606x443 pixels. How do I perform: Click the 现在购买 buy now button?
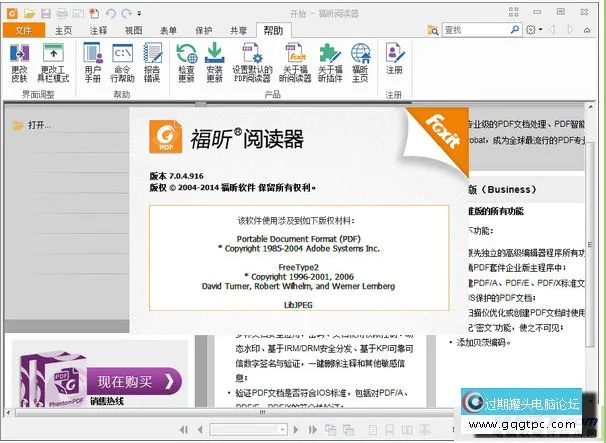(134, 382)
